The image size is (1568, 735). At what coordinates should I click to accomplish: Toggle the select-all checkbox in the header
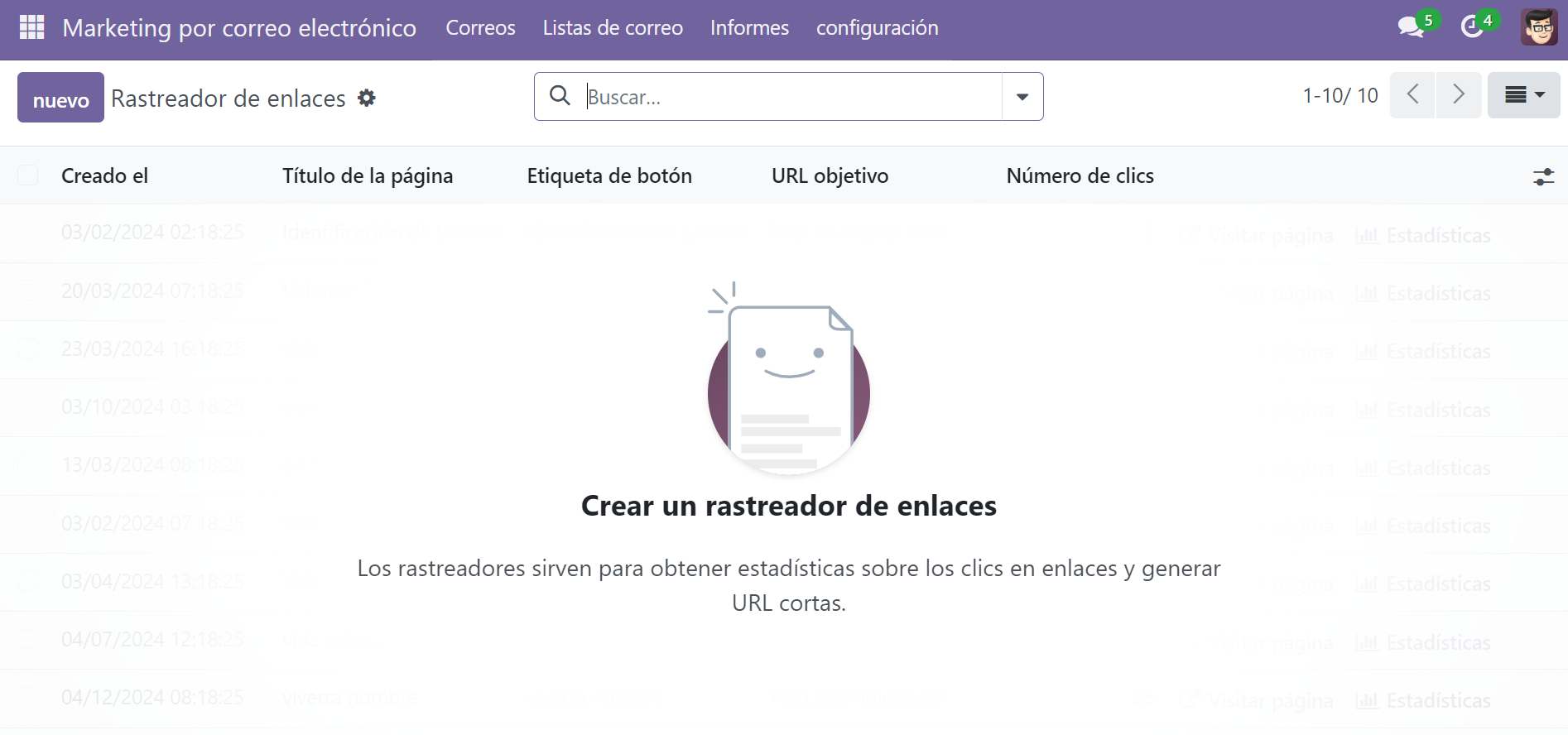pyautogui.click(x=28, y=175)
